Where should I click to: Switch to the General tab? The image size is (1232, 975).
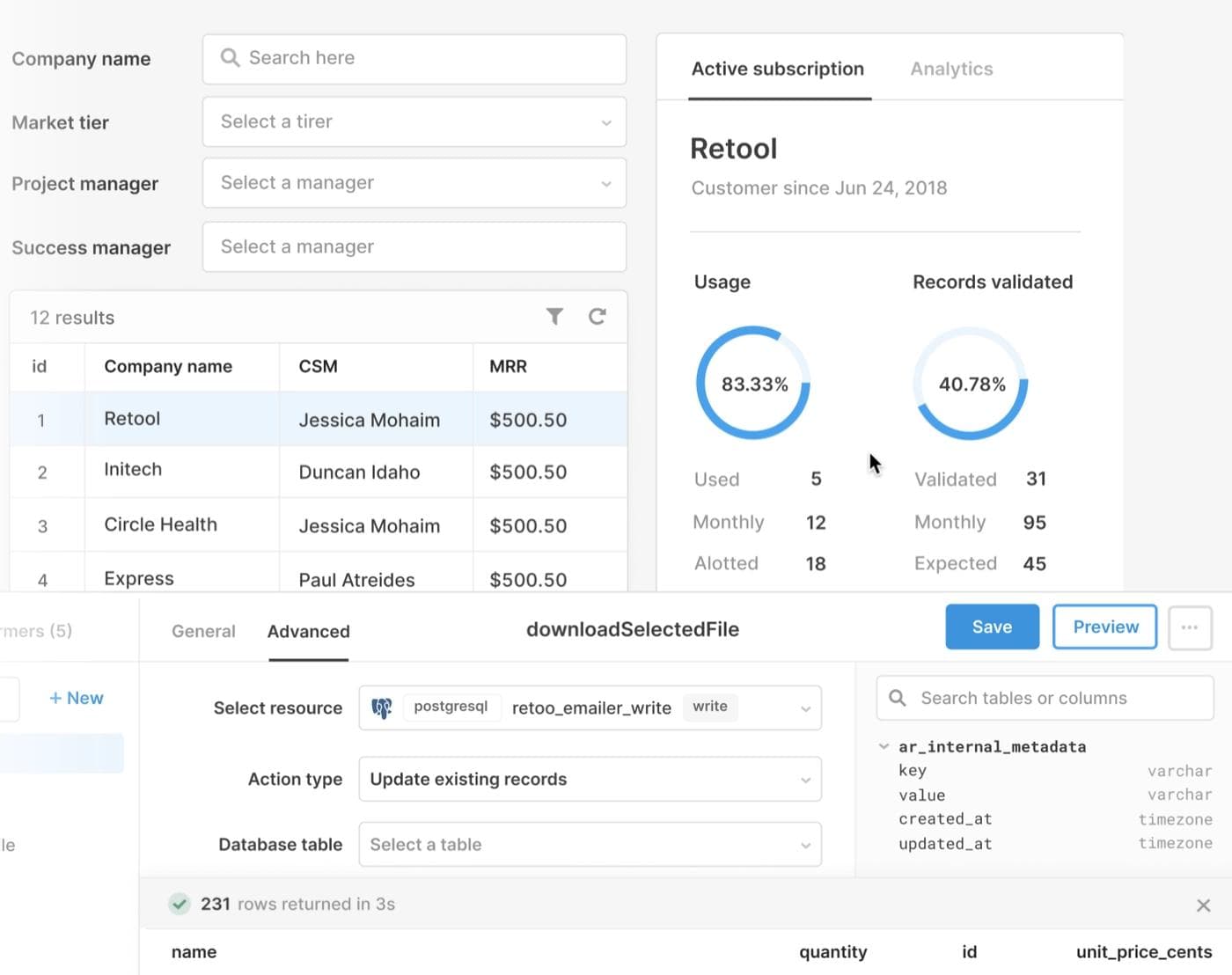[203, 631]
